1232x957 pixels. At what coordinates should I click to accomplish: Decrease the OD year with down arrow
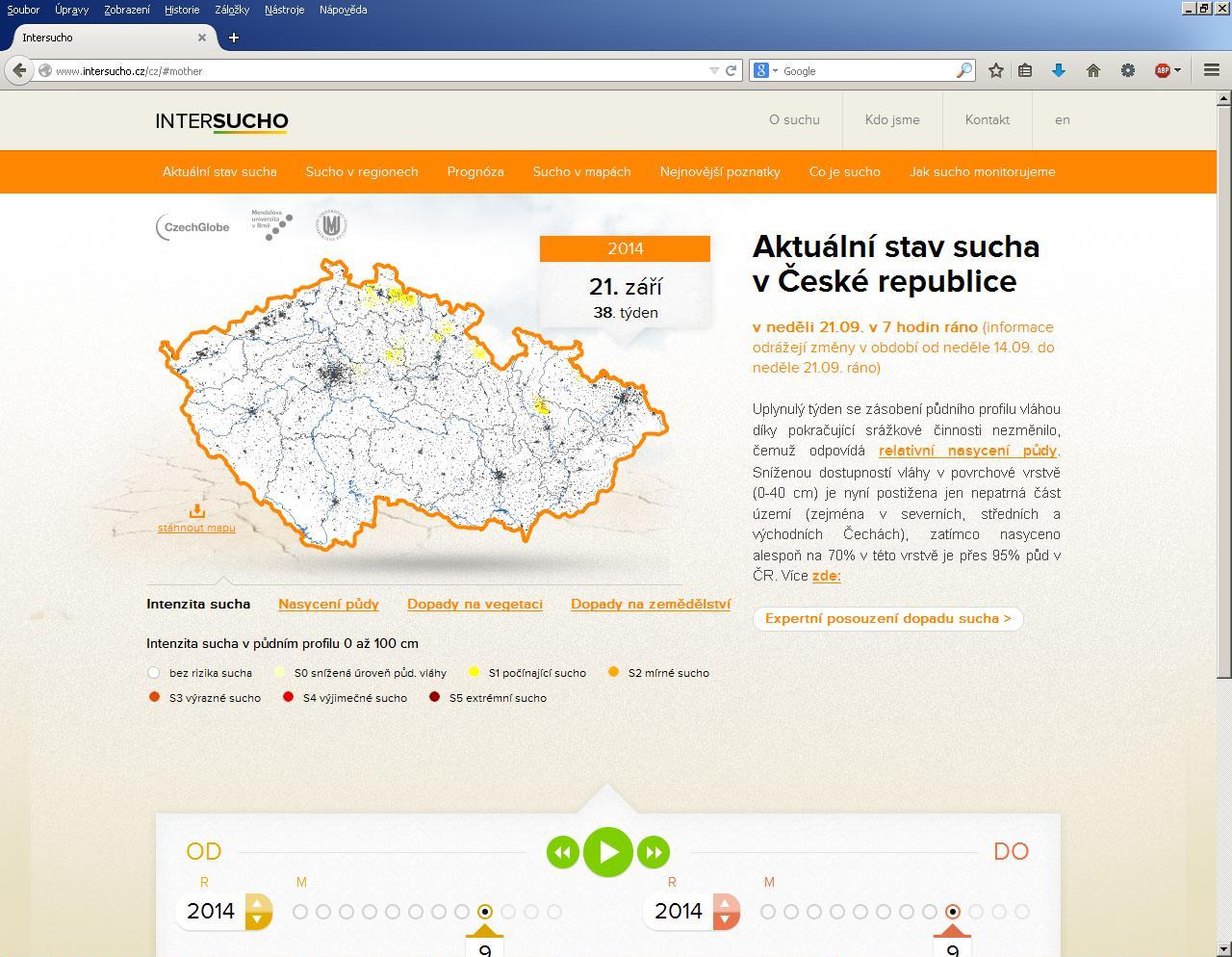257,920
